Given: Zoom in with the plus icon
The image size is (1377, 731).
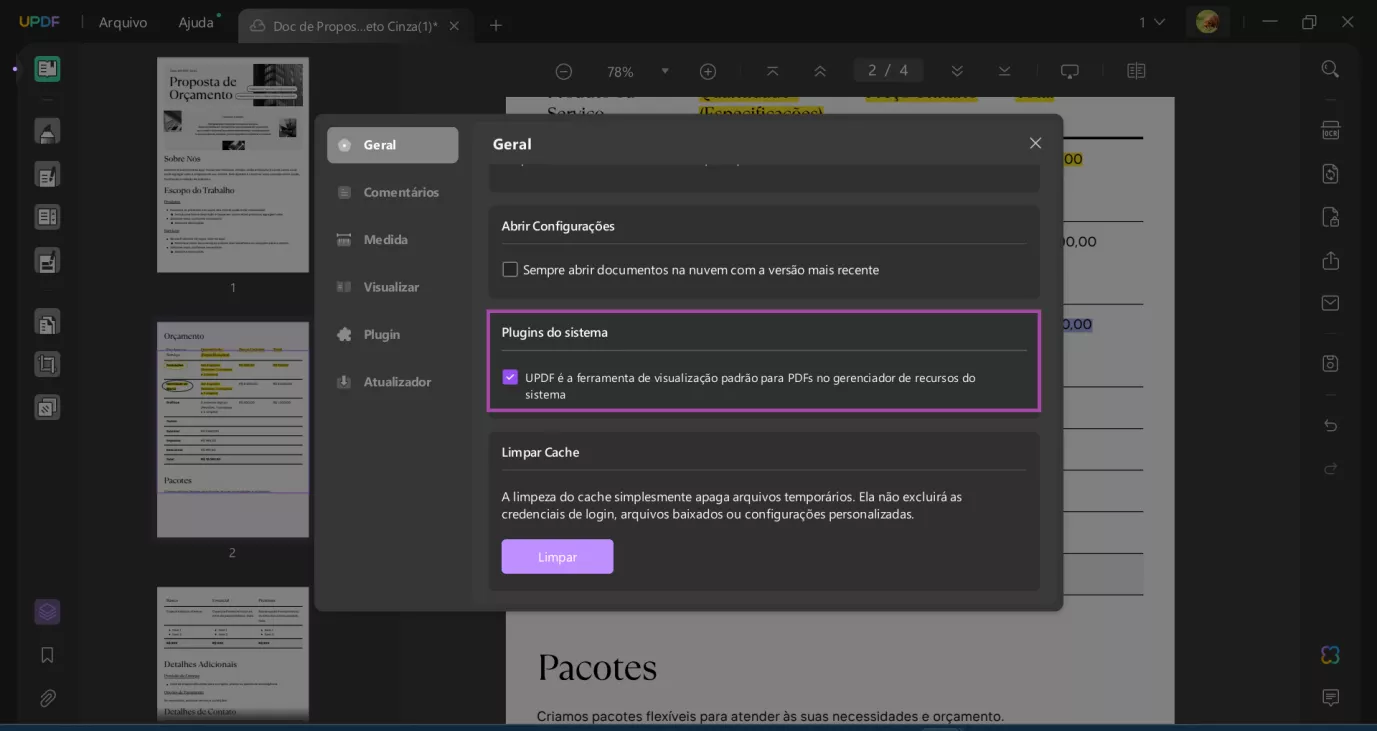Looking at the screenshot, I should [708, 71].
